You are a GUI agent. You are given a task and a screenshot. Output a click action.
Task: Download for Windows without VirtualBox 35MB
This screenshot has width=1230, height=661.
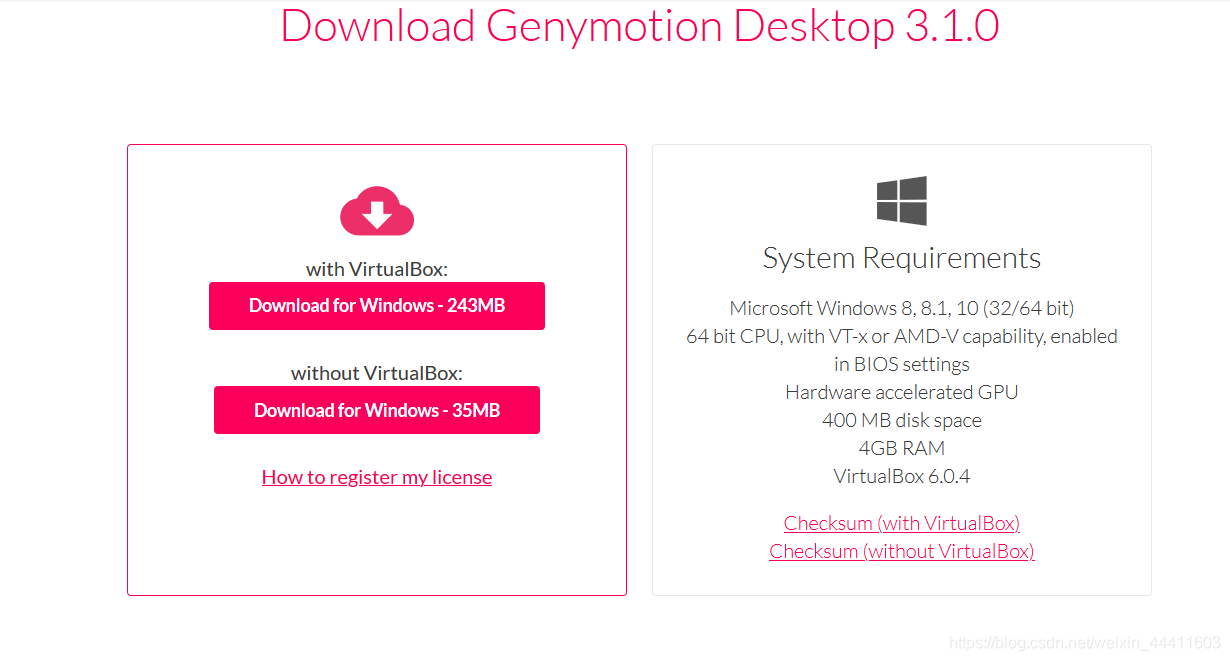[x=377, y=410]
